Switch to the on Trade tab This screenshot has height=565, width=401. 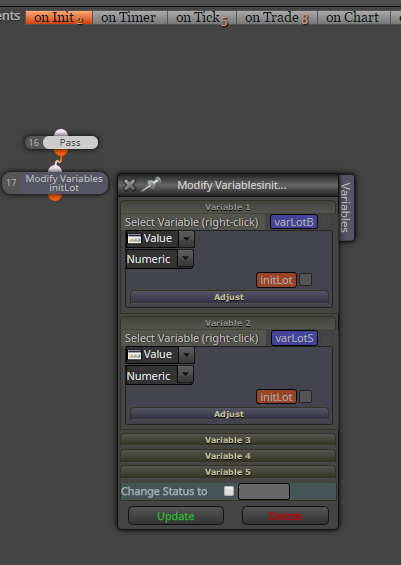coord(277,17)
